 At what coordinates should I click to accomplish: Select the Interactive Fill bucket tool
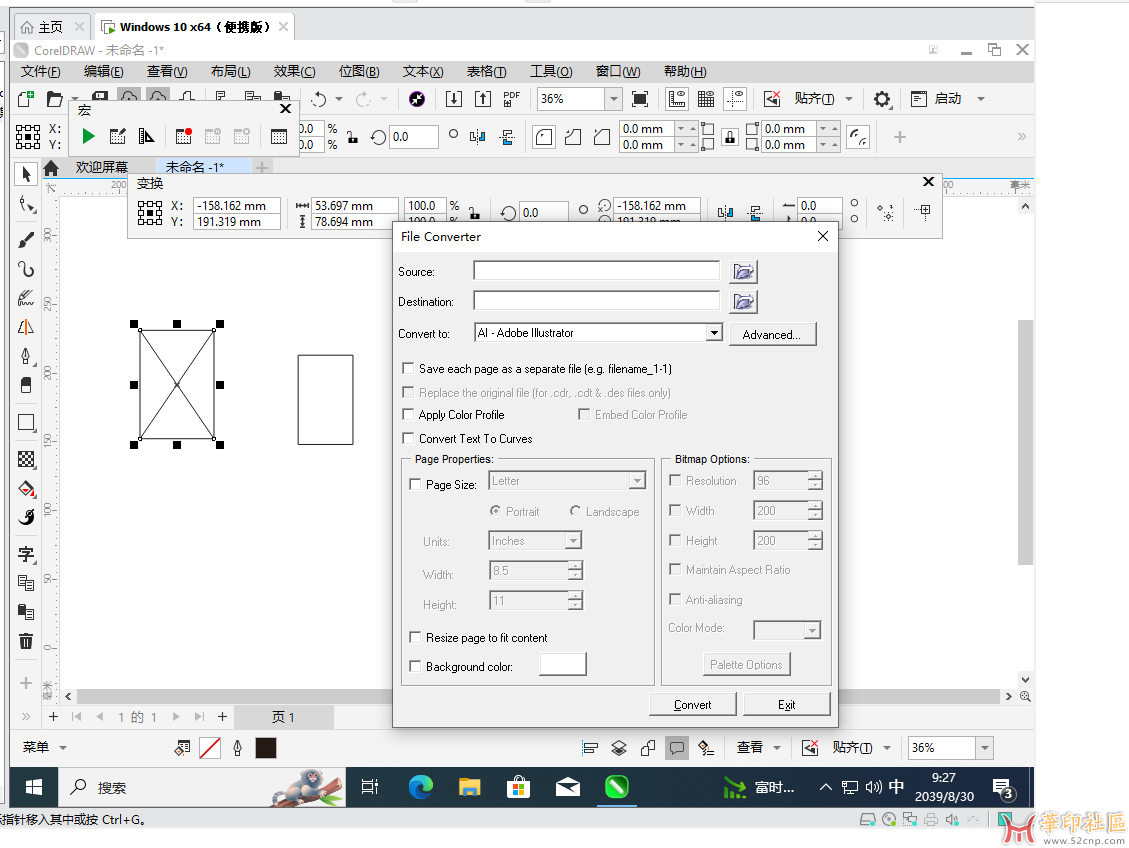27,489
